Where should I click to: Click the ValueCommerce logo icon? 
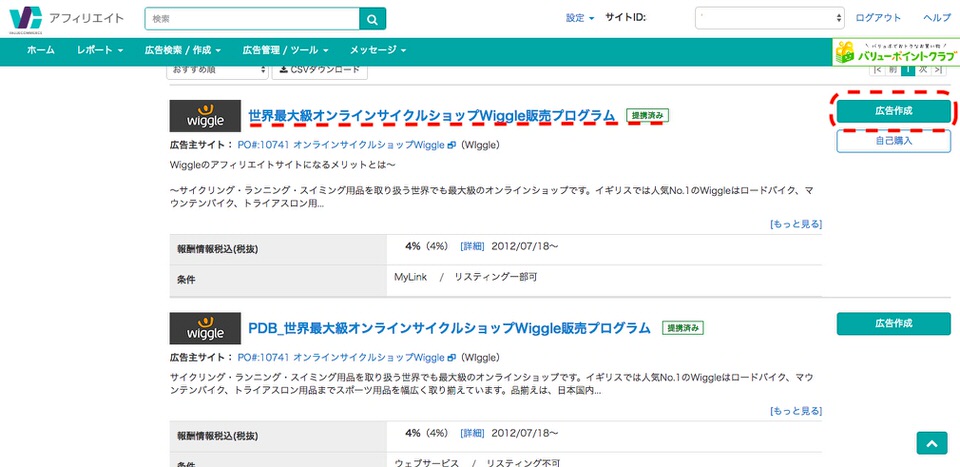[x=26, y=19]
